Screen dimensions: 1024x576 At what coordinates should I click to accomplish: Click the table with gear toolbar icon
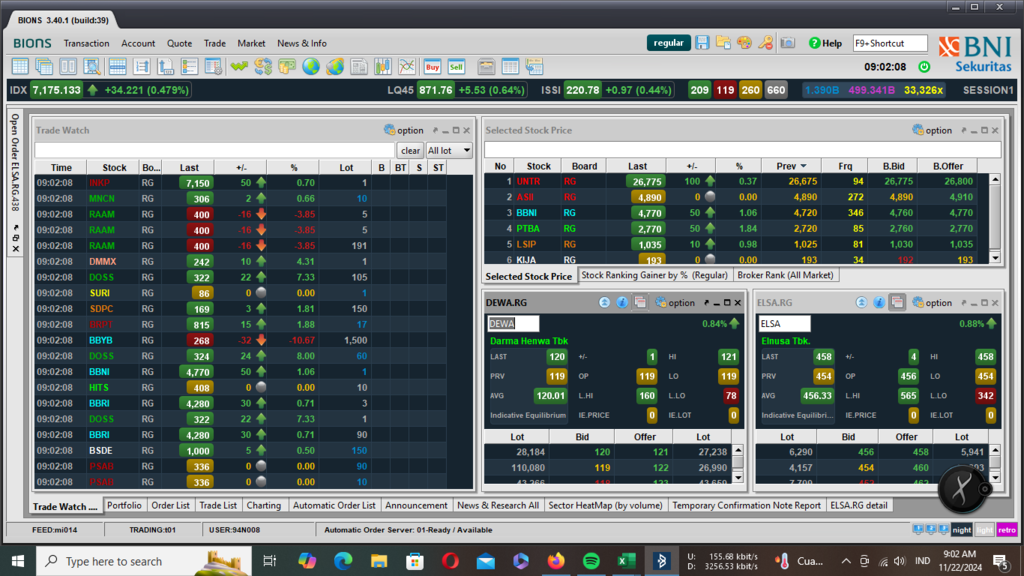[213, 67]
